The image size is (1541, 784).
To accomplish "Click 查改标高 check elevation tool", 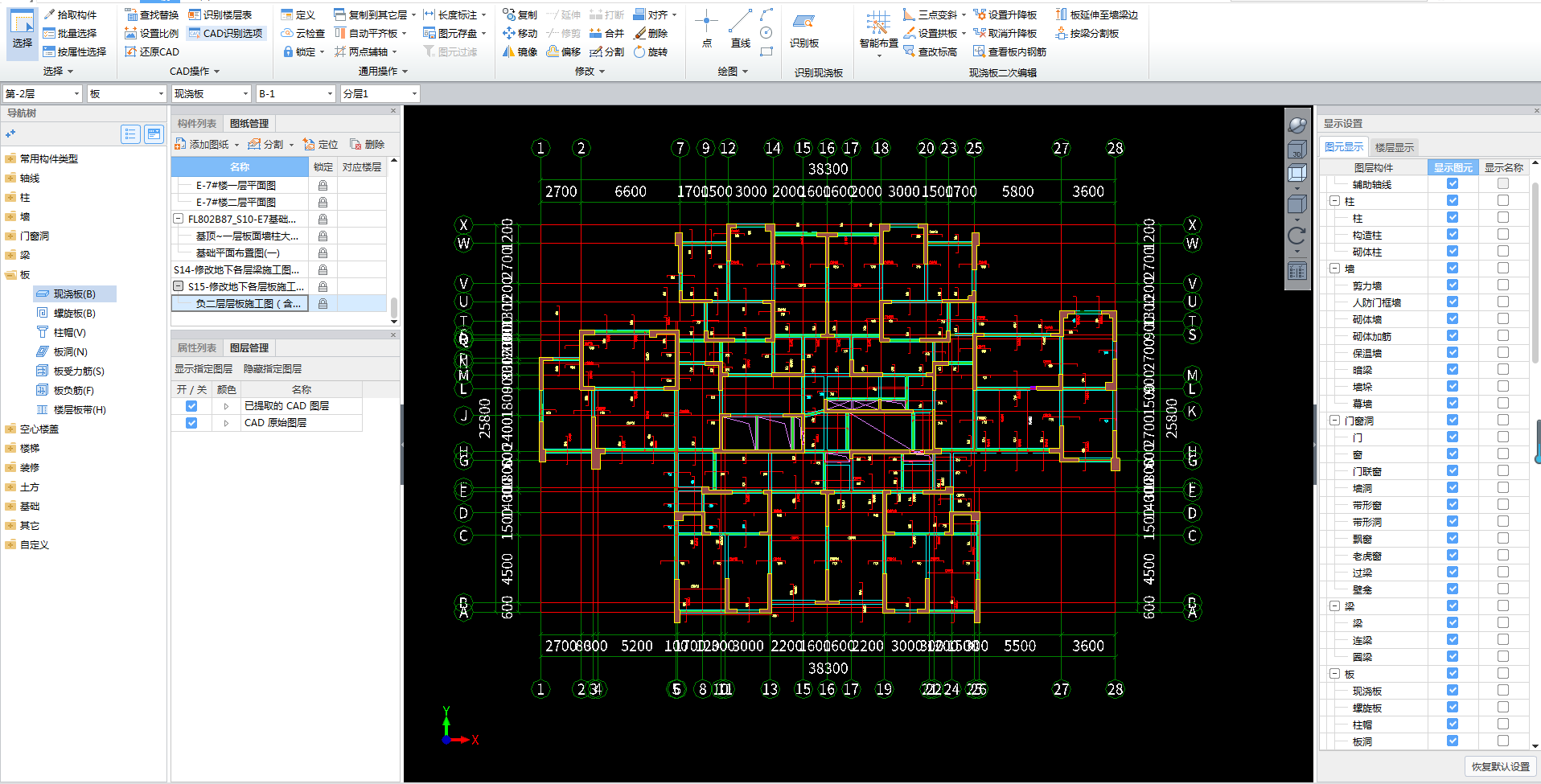I will (x=930, y=51).
